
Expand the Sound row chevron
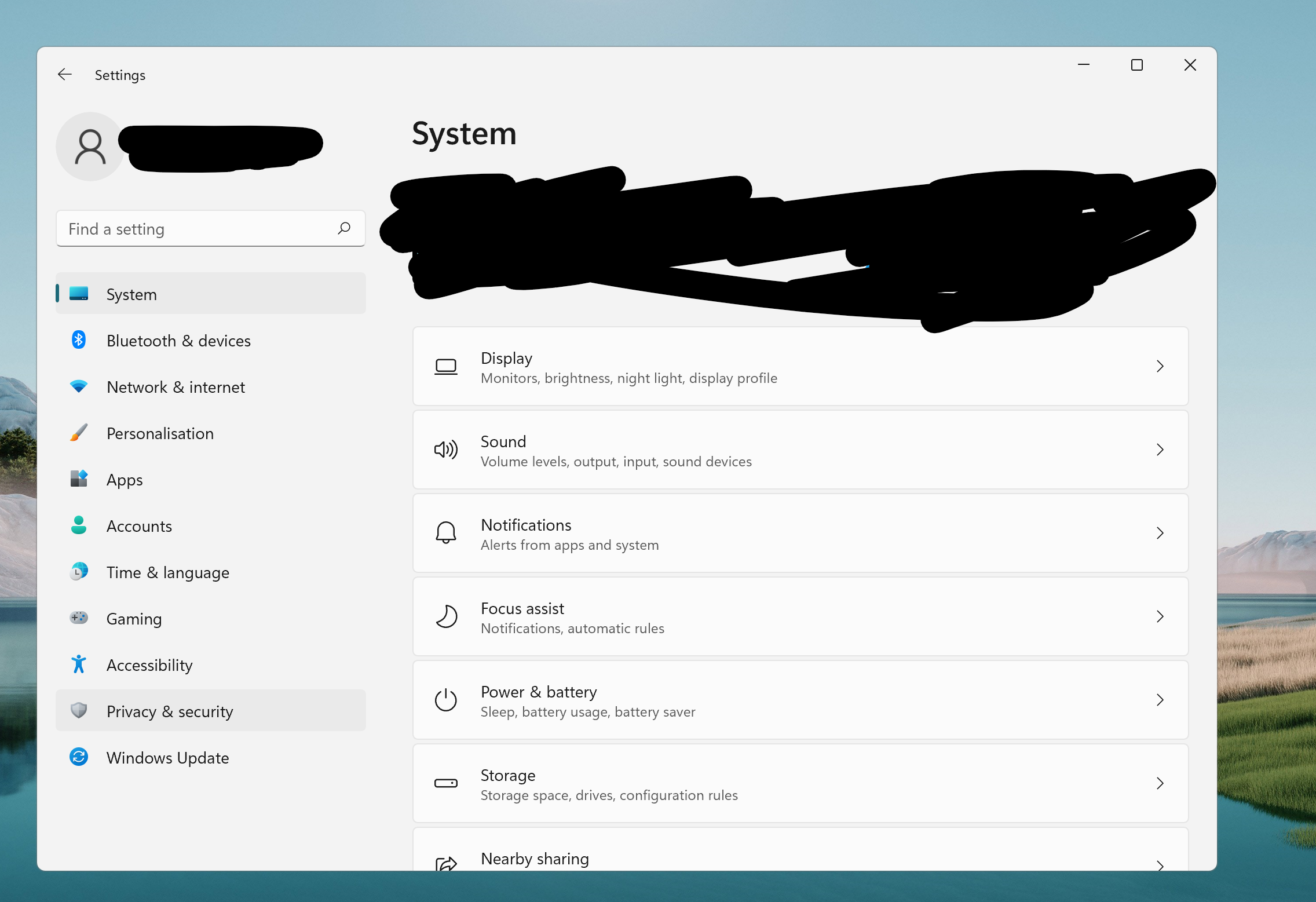(1160, 450)
